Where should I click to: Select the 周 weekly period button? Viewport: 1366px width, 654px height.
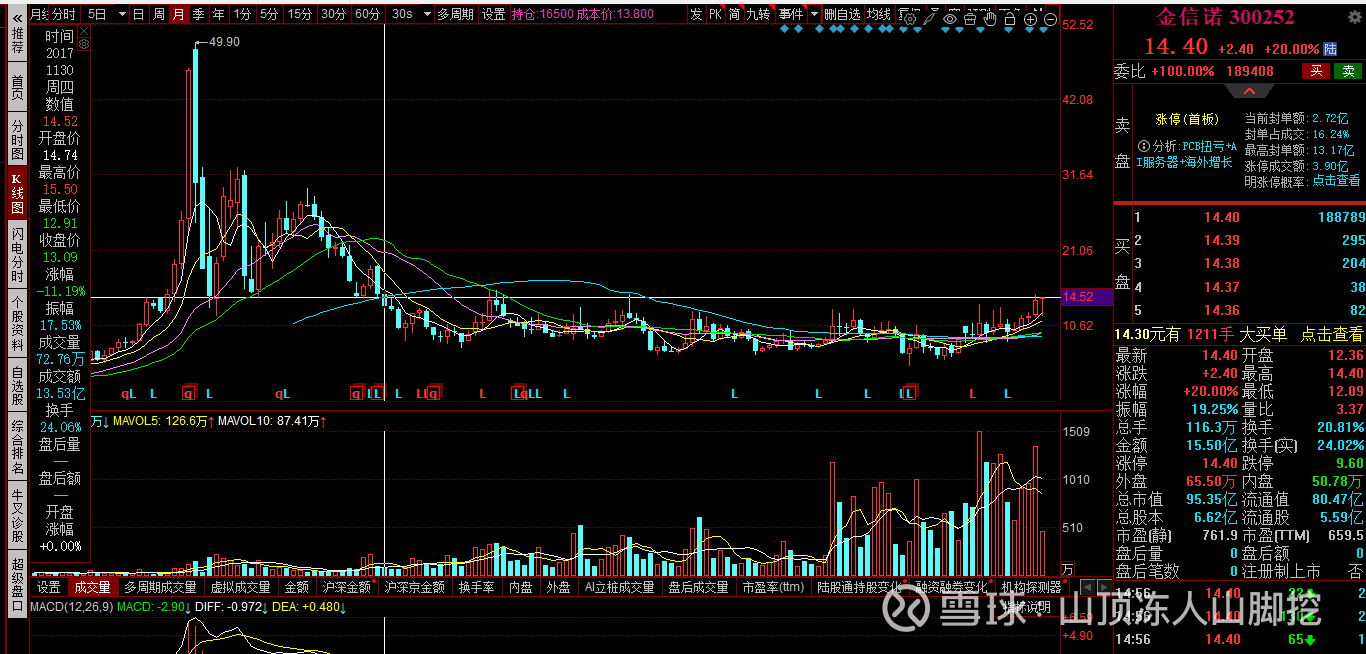coord(159,14)
